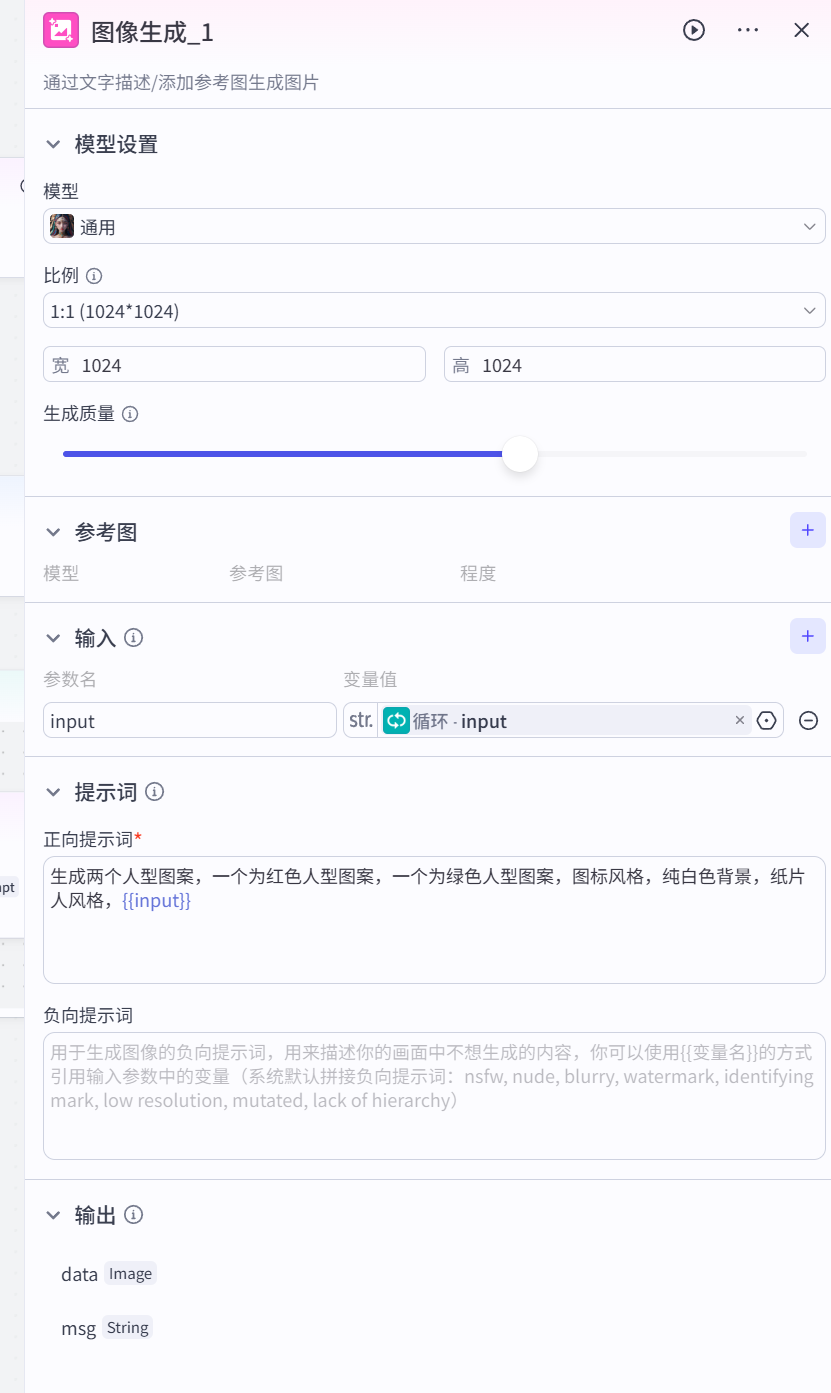Click the info icon beside 提示词
The image size is (831, 1393).
click(x=155, y=791)
